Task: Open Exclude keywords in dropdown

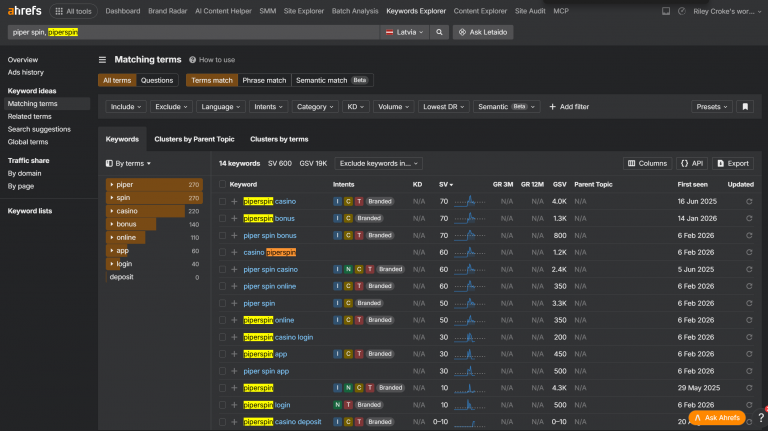Action: pyautogui.click(x=379, y=164)
